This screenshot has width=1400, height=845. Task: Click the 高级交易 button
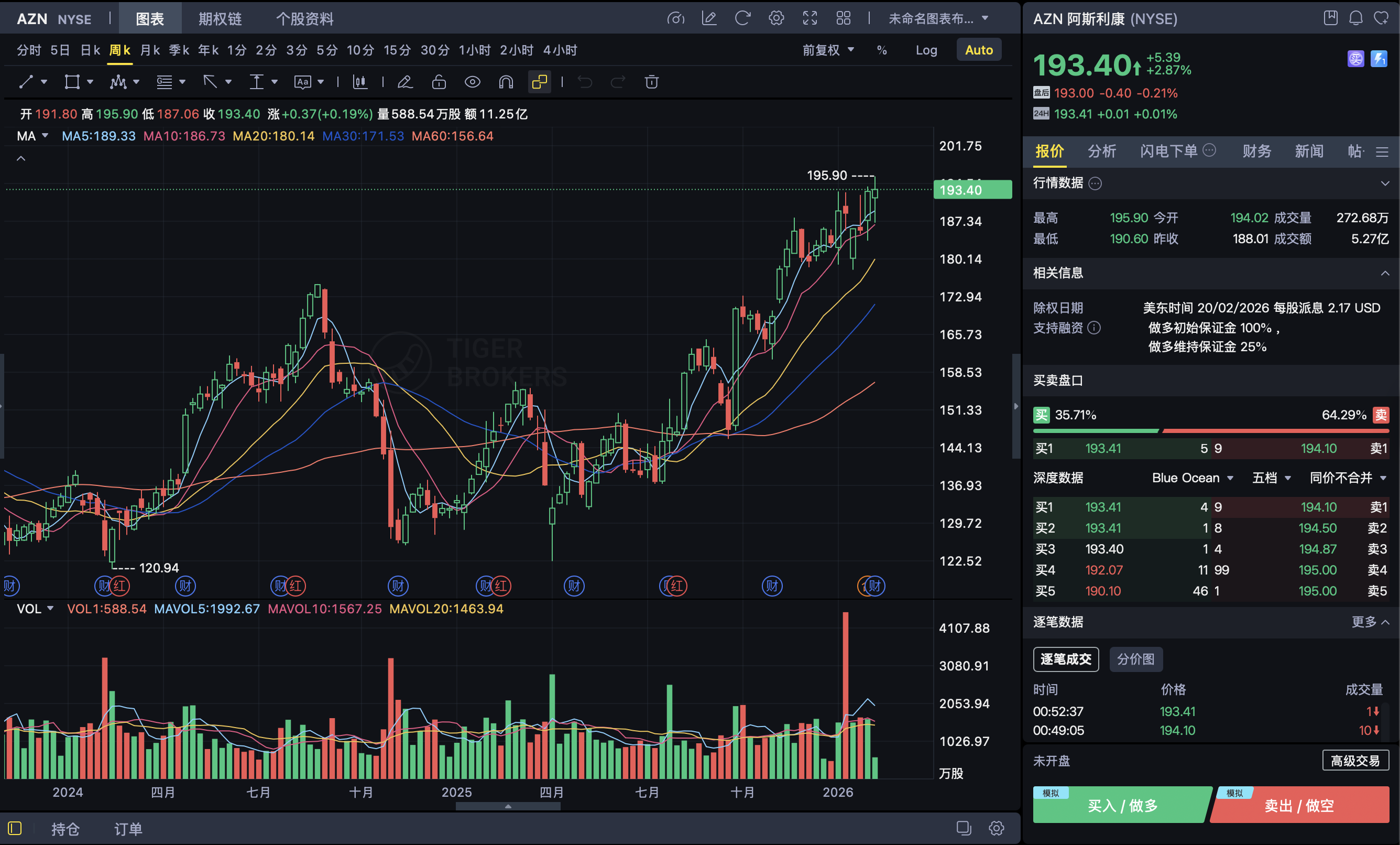(1355, 760)
